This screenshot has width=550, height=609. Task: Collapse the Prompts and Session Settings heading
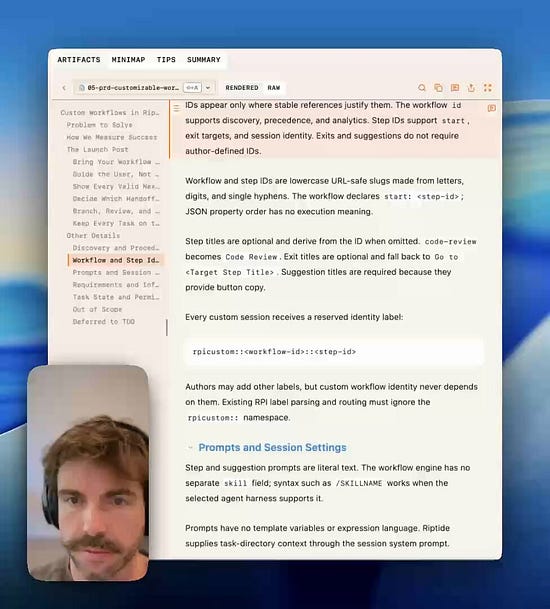[190, 448]
